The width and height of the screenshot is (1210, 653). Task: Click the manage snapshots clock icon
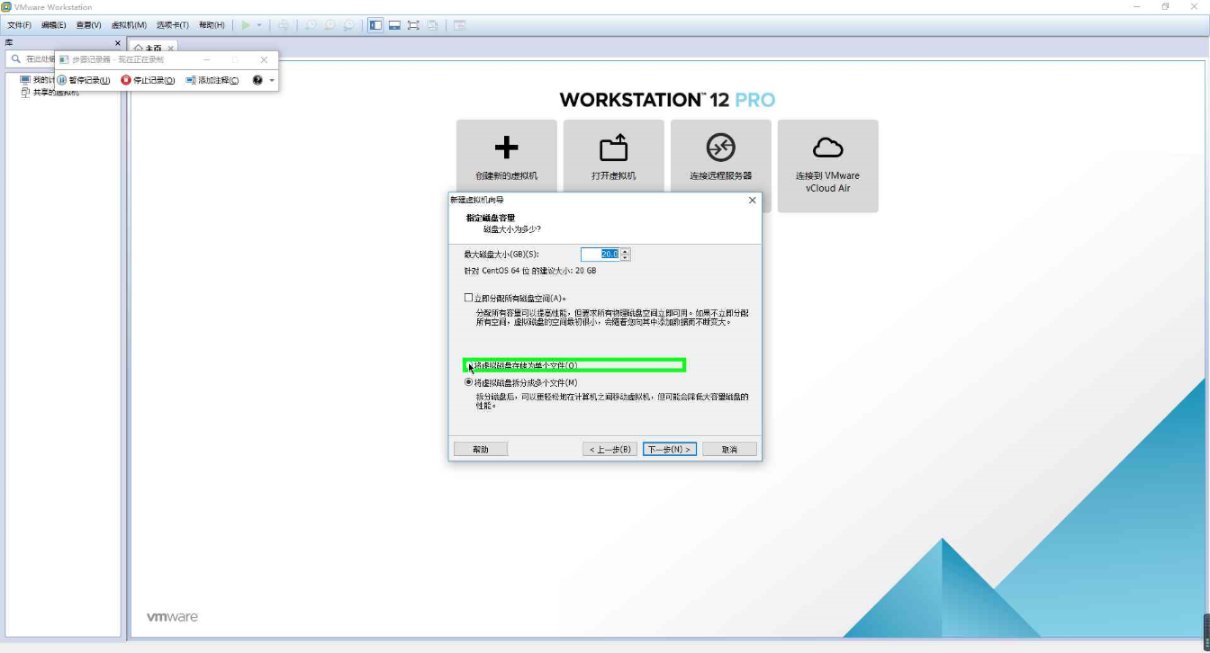pos(348,25)
